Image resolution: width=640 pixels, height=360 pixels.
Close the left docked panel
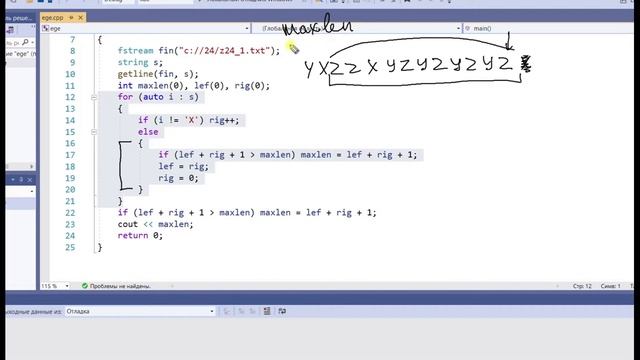click(29, 180)
